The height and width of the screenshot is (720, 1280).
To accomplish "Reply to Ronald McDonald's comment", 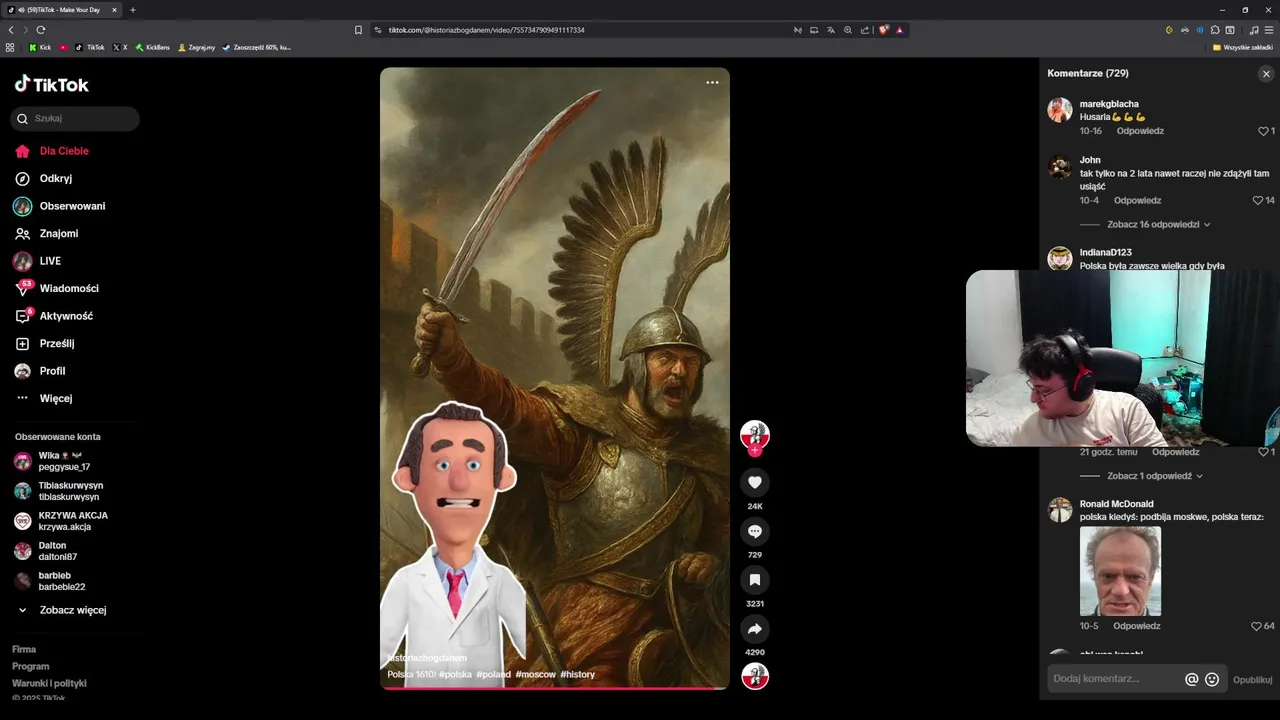I will pos(1137,626).
